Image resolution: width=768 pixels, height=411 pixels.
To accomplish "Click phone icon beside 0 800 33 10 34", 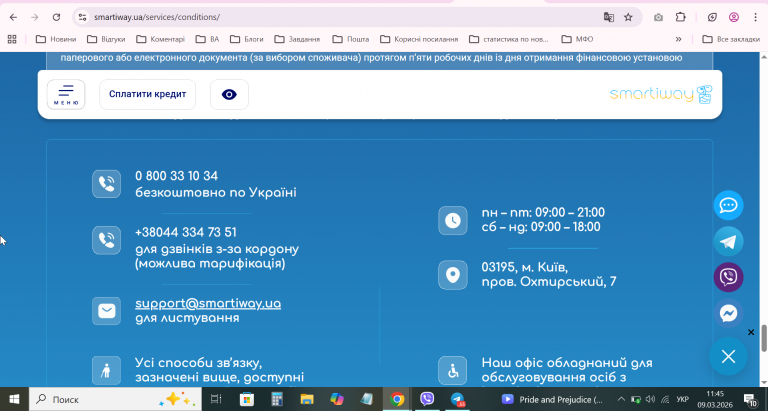I will click(106, 184).
